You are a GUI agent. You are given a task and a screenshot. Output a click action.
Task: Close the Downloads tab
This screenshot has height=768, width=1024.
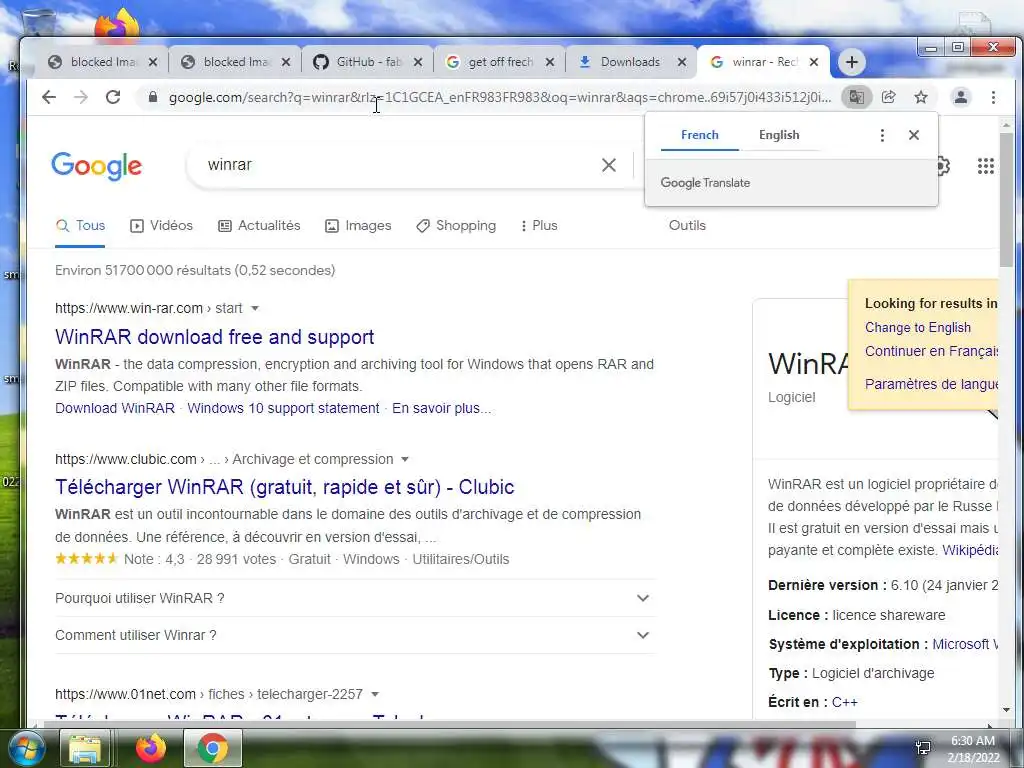(x=682, y=62)
